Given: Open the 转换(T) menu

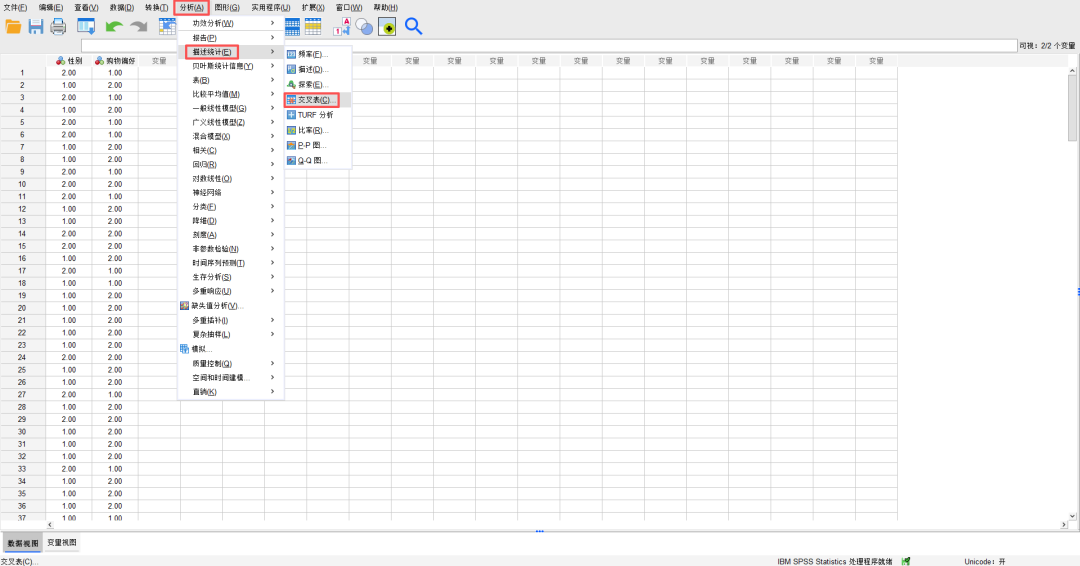Looking at the screenshot, I should pos(157,8).
